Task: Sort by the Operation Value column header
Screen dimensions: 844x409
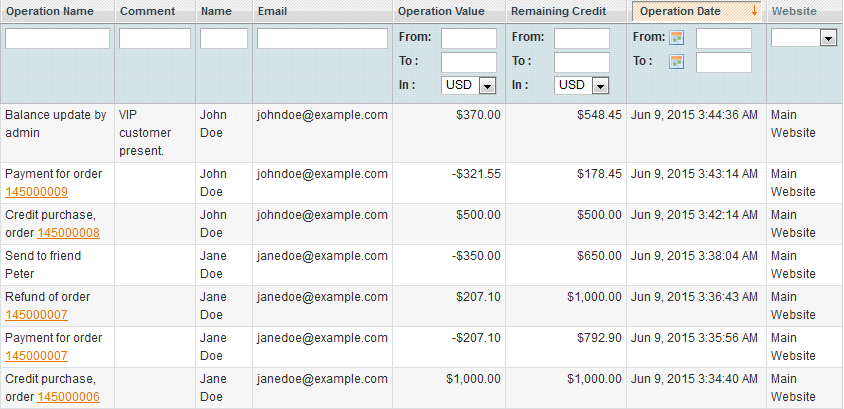Action: [441, 11]
